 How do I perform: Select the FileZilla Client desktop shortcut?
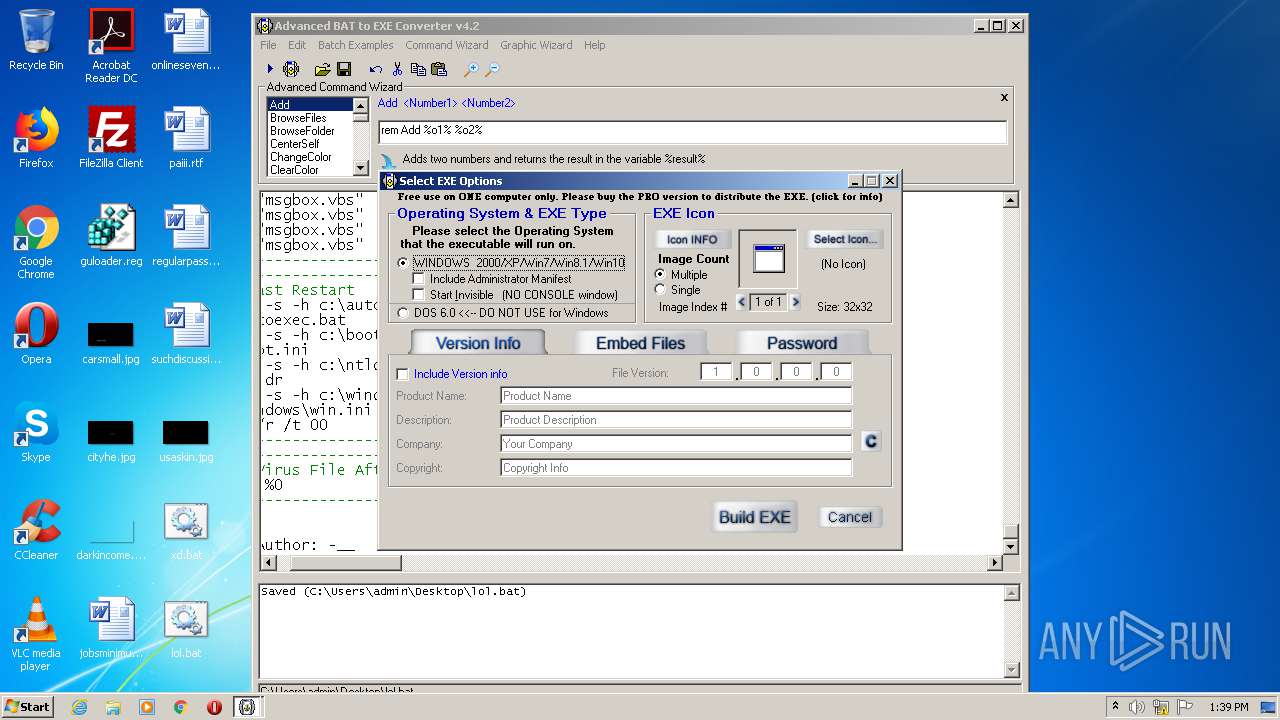tap(111, 138)
